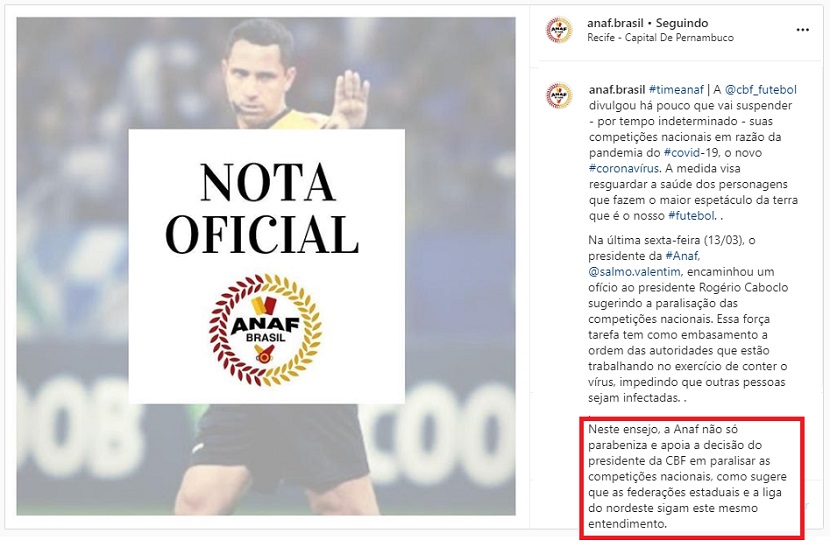
Task: Open the #Anaf hashtag link
Action: click(x=682, y=256)
